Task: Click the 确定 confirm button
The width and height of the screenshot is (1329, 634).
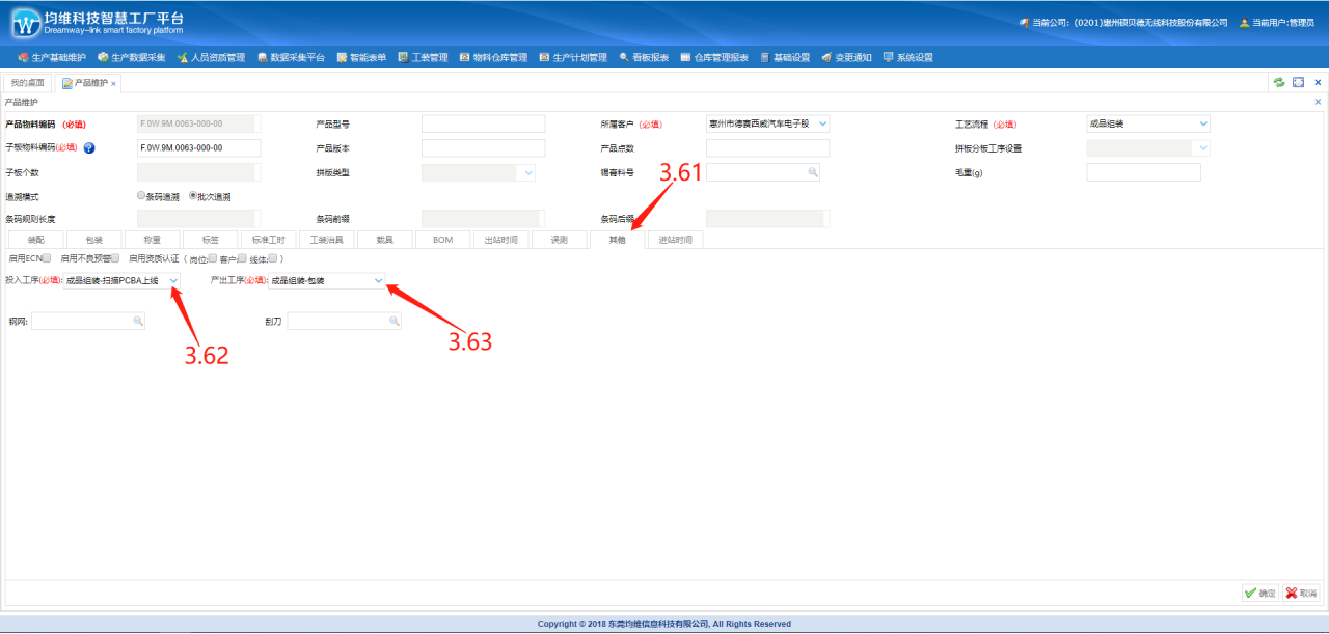Action: (1259, 593)
